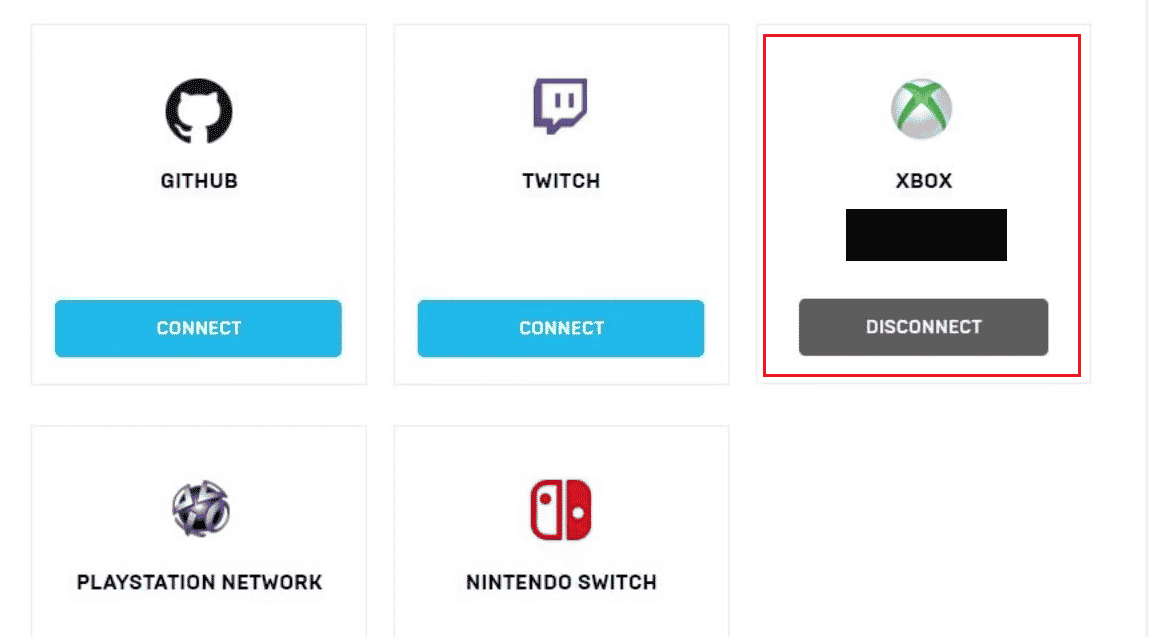Screen dimensions: 1149x637
Task: Click the blacked-out Xbox username
Action: click(926, 235)
